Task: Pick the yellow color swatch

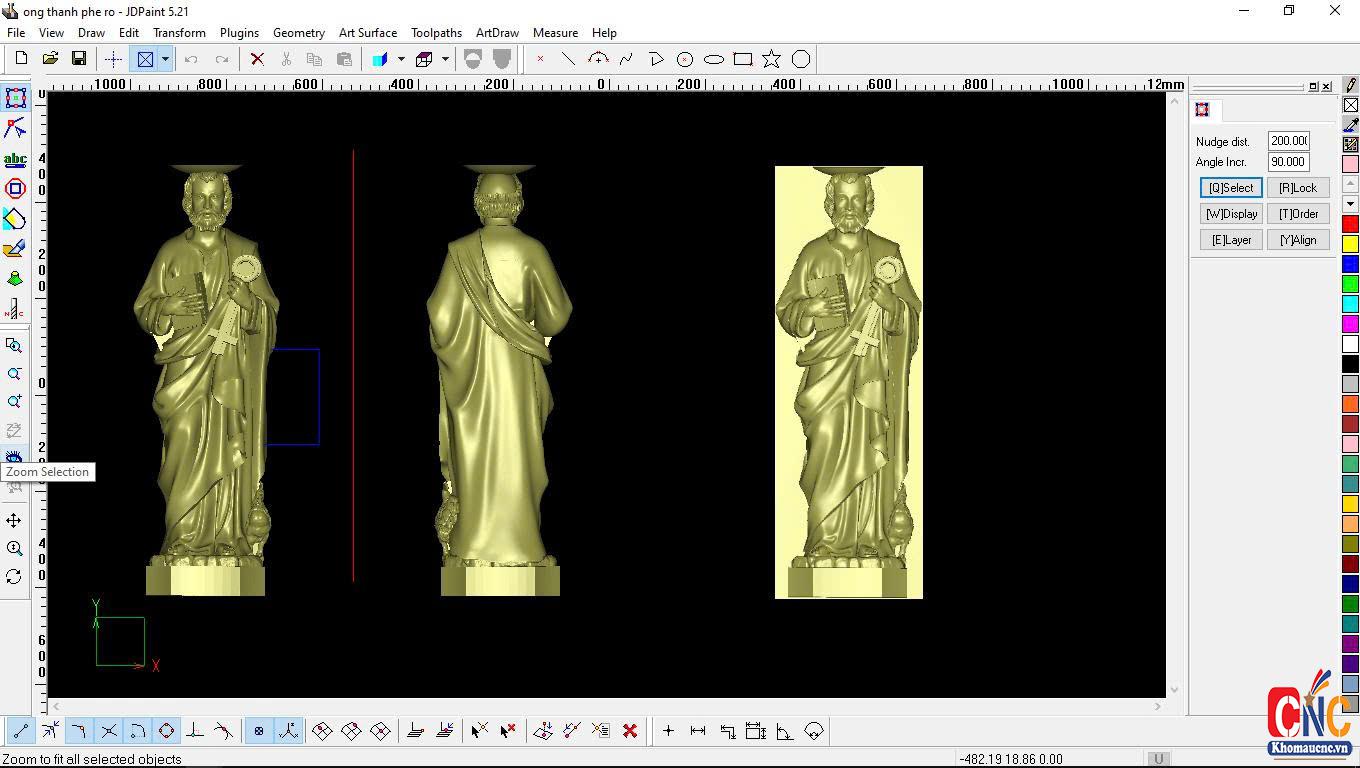Action: [x=1350, y=244]
